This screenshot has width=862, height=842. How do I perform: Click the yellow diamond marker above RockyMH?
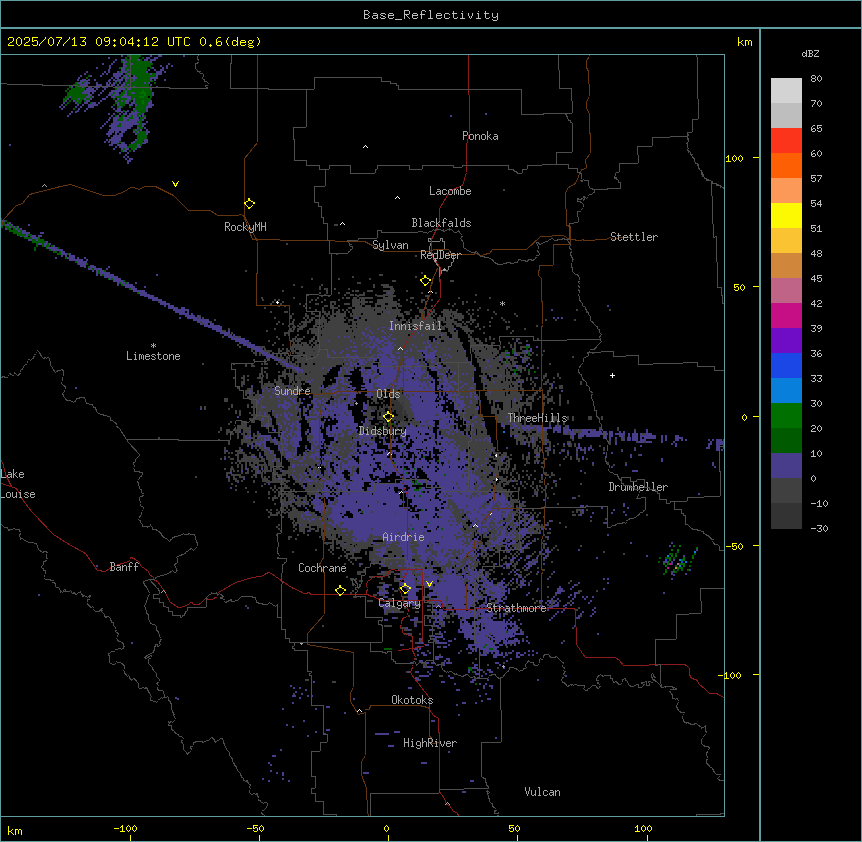pos(250,204)
